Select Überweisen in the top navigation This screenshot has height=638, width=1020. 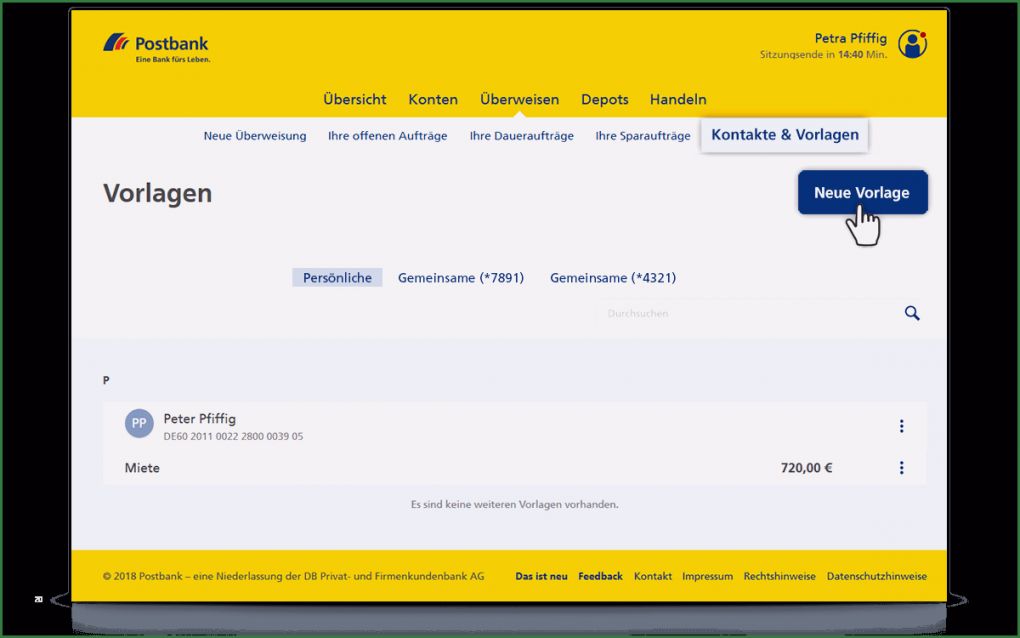coord(519,99)
